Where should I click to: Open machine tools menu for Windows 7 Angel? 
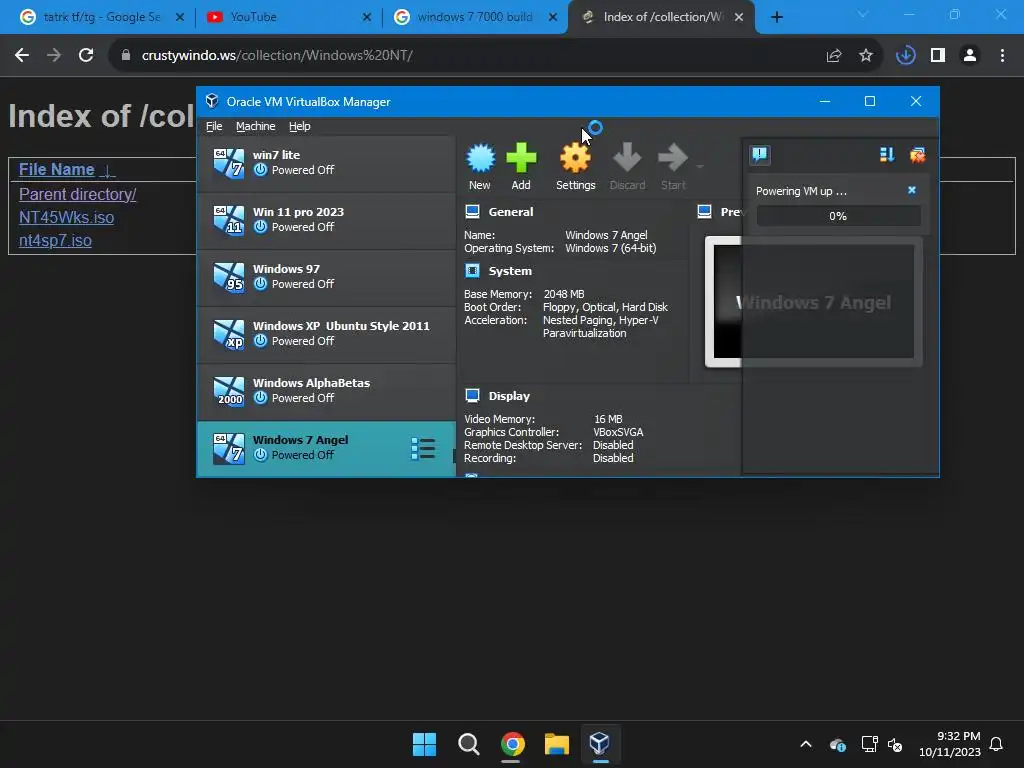click(423, 449)
